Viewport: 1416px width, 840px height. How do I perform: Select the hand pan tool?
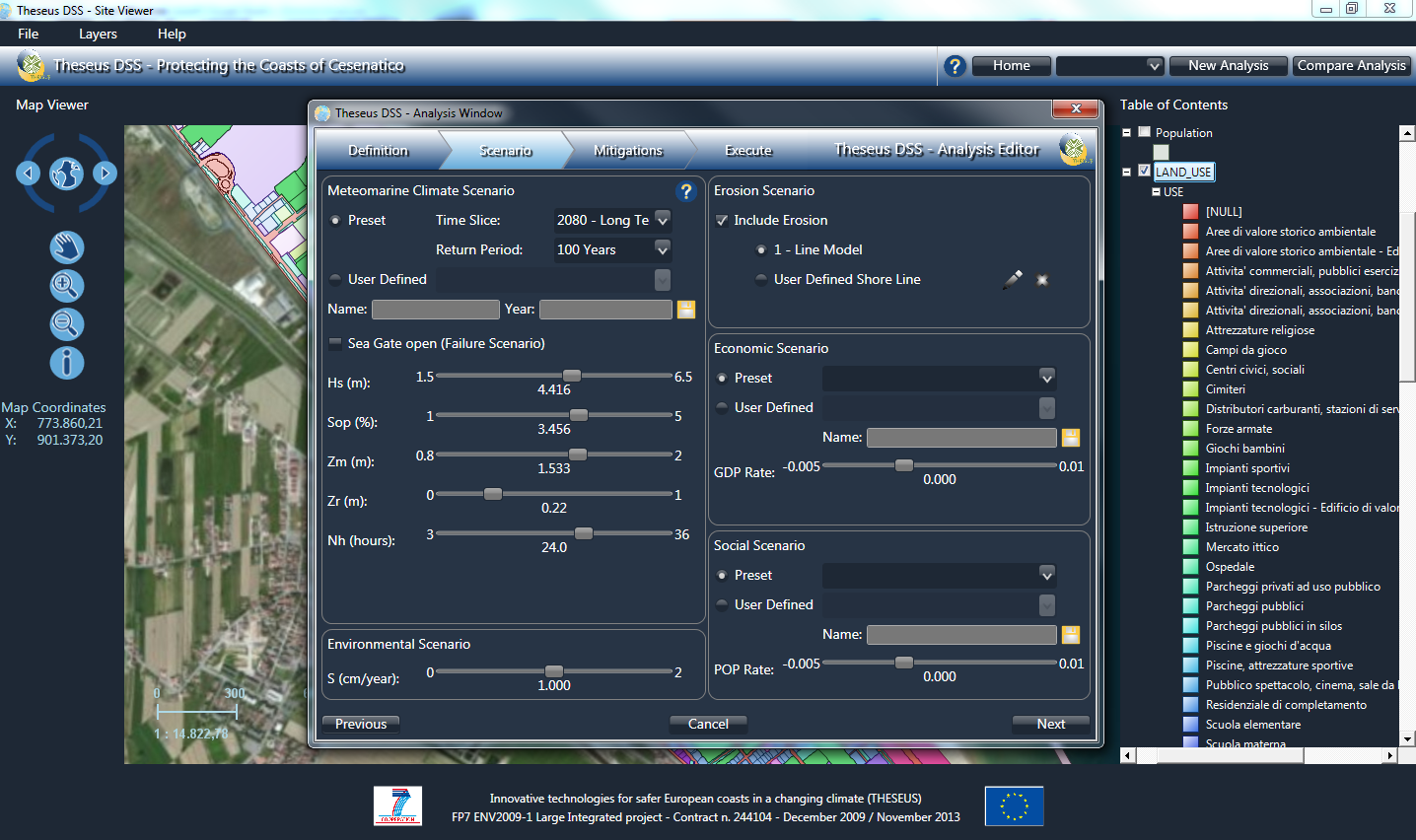tap(66, 247)
